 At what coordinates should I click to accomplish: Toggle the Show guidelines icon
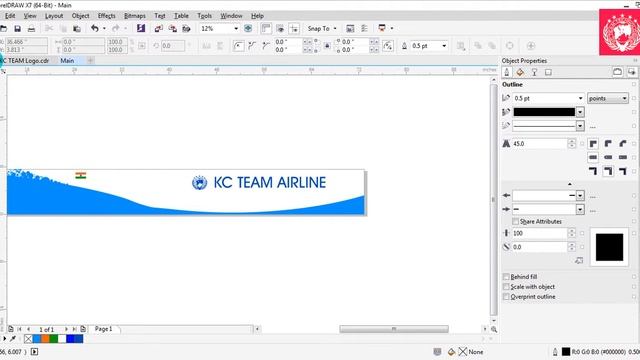point(294,28)
